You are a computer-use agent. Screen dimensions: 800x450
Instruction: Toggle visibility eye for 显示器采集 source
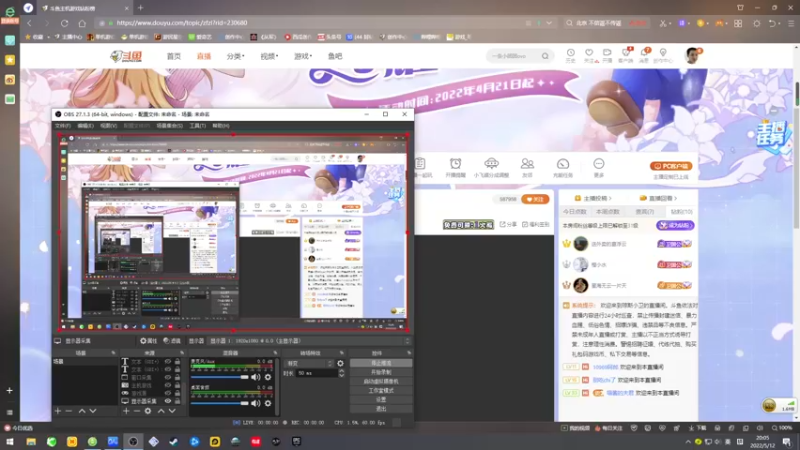[167, 401]
